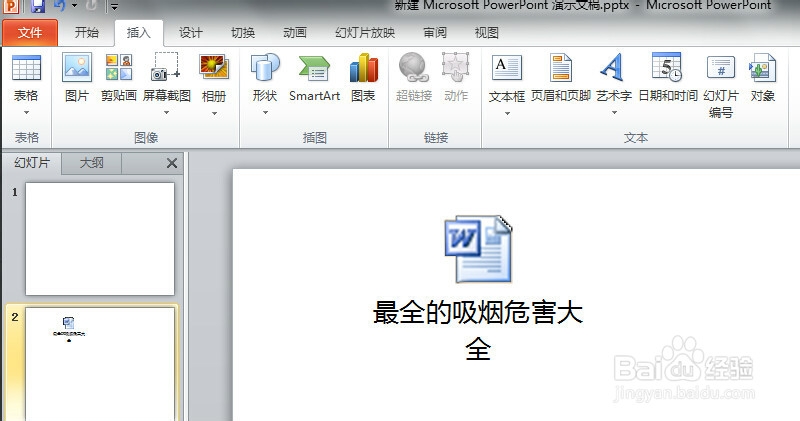Select the embedded Word document icon on slide
Viewport: 800px width, 421px height.
(478, 250)
